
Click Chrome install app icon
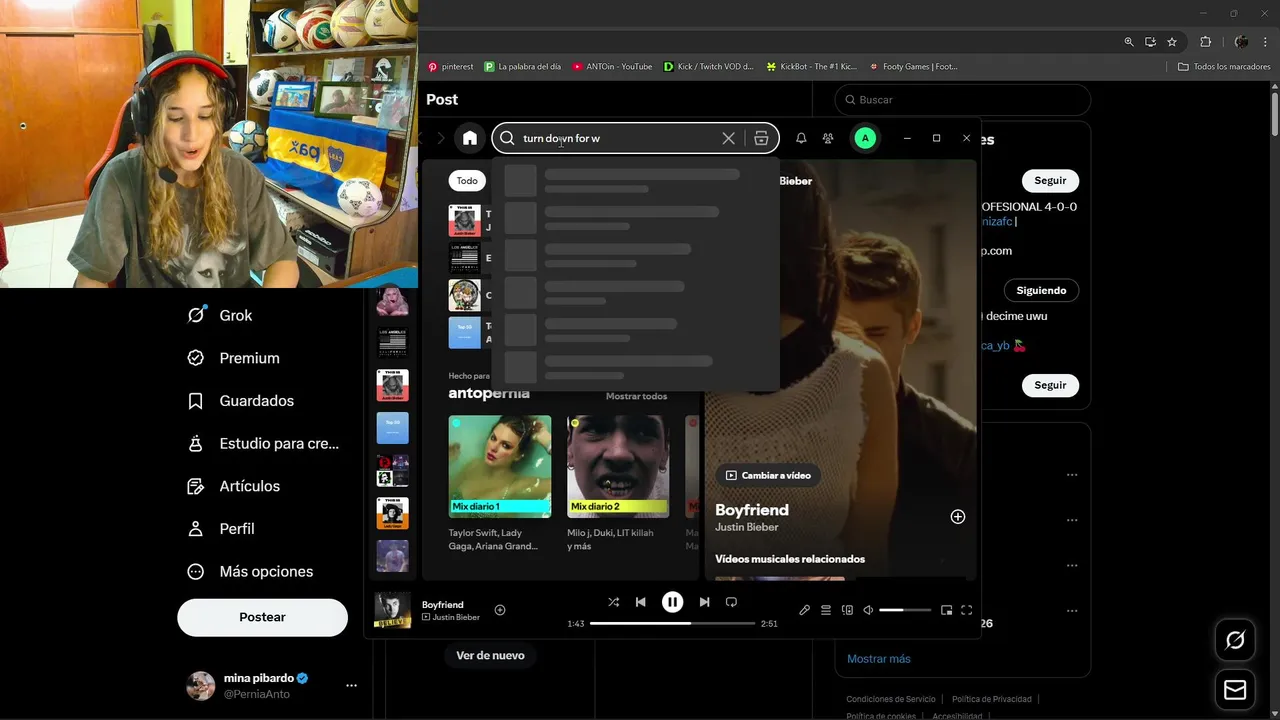pyautogui.click(x=1151, y=42)
